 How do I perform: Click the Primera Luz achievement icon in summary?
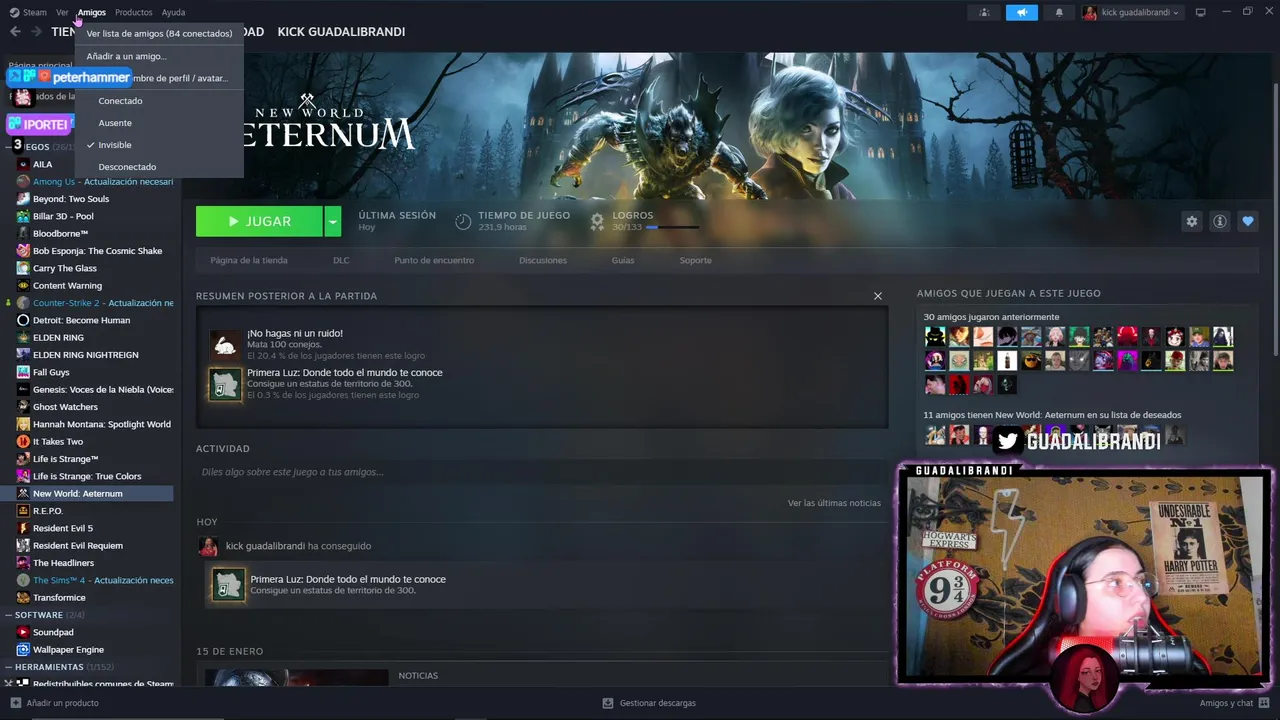point(225,385)
